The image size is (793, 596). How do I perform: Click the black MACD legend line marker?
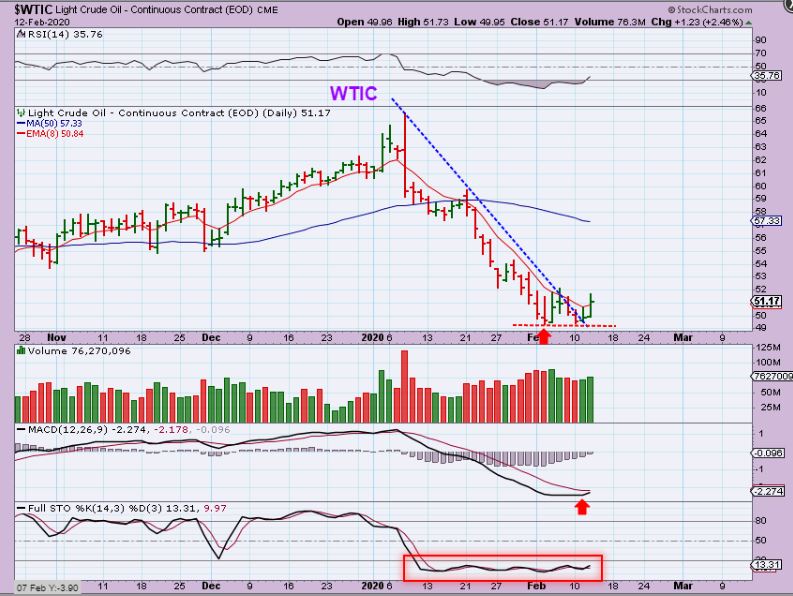click(21, 430)
